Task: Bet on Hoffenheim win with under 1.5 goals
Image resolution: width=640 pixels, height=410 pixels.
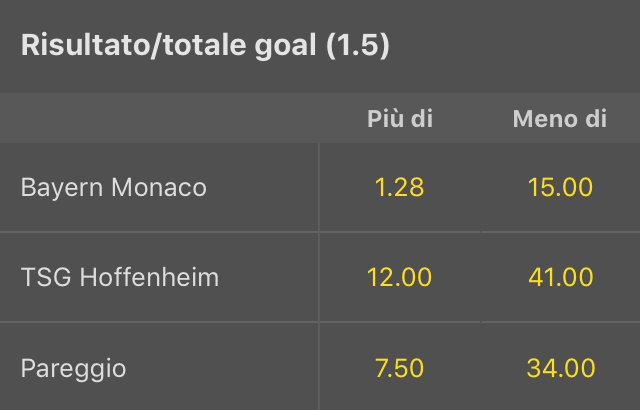Action: click(x=560, y=277)
